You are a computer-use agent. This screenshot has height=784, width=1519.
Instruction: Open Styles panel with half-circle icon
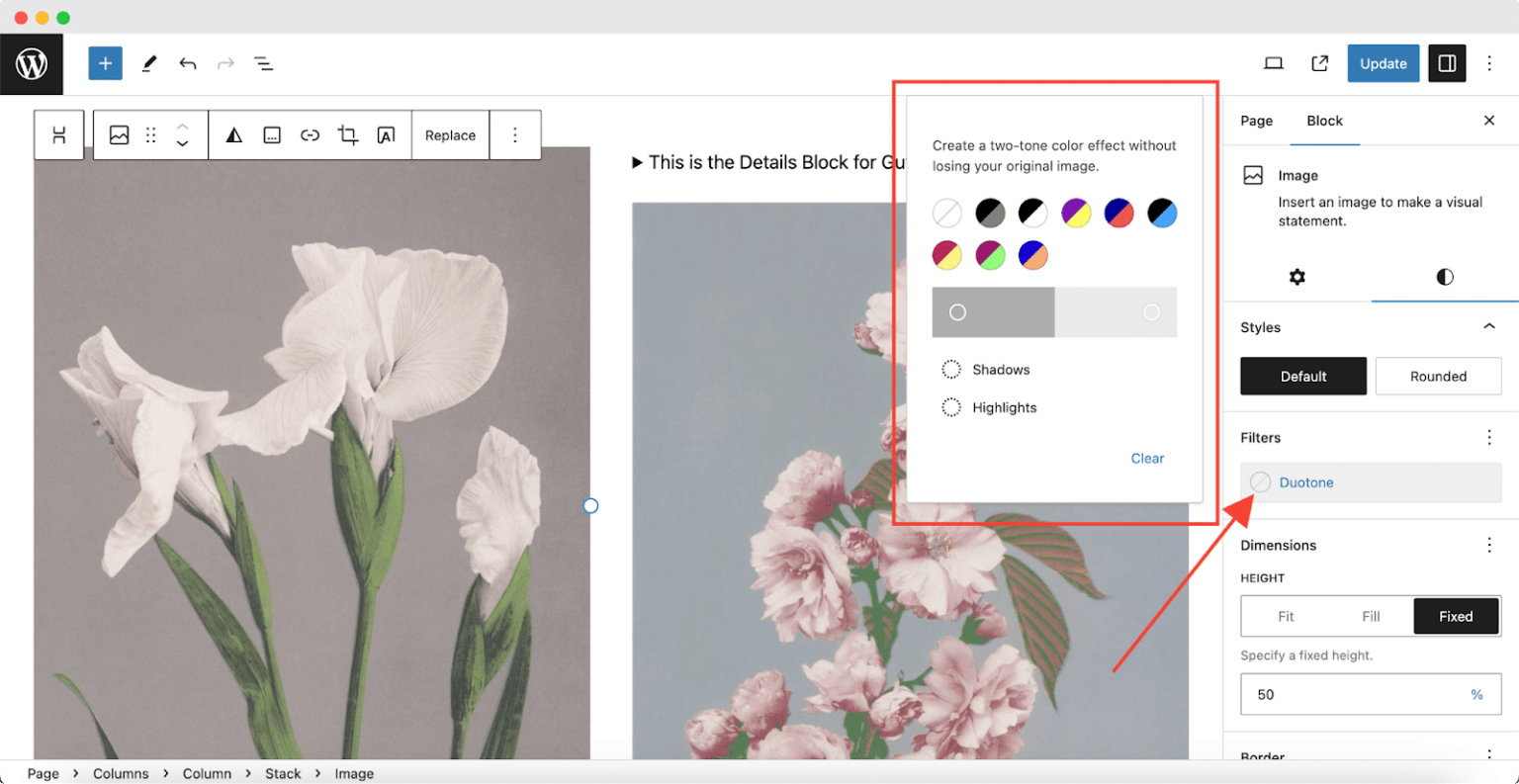[x=1445, y=278]
